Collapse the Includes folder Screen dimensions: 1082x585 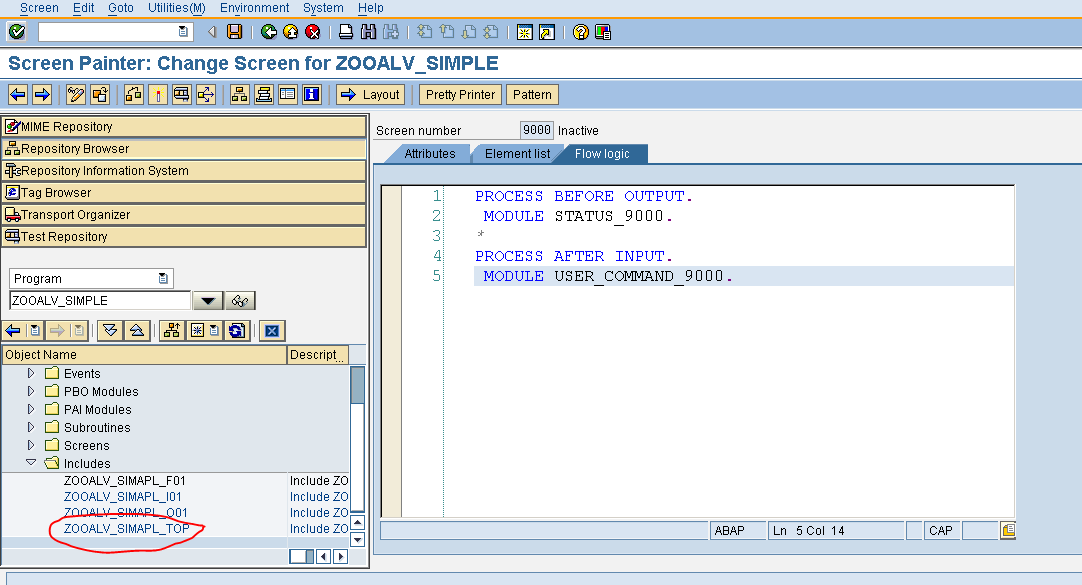pyautogui.click(x=31, y=463)
